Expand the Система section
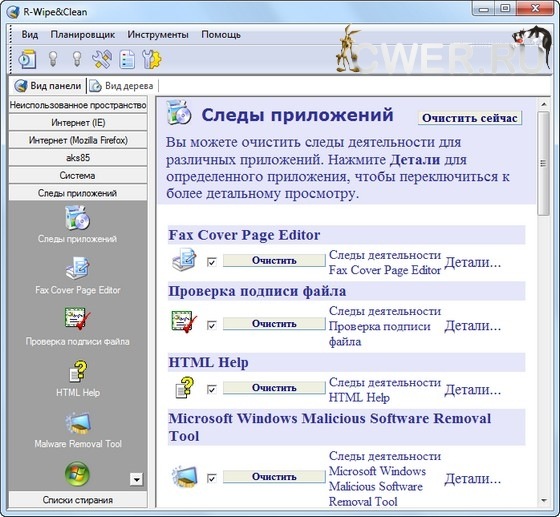560x517 pixels. (78, 175)
